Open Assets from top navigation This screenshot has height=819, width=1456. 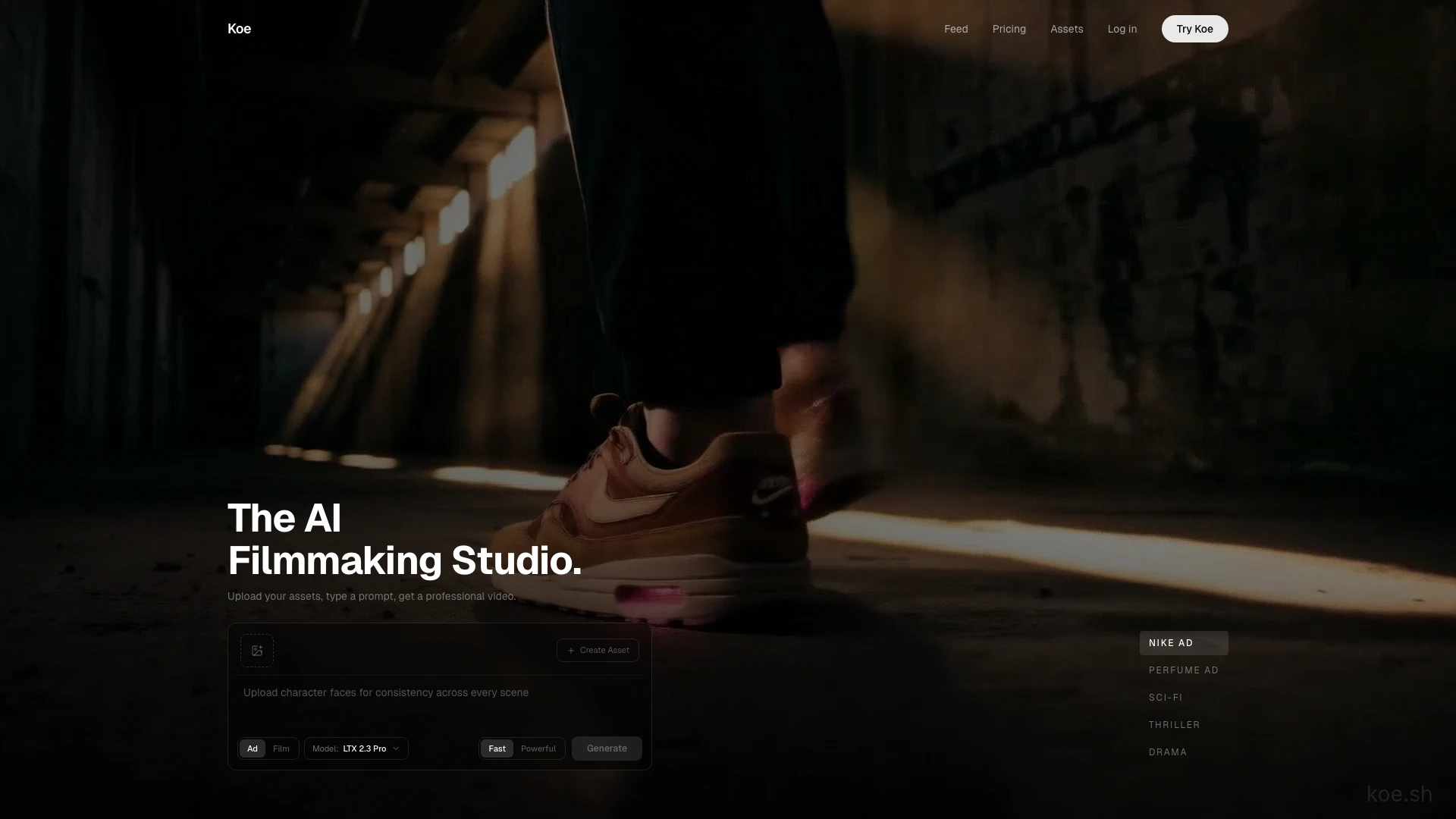tap(1066, 29)
